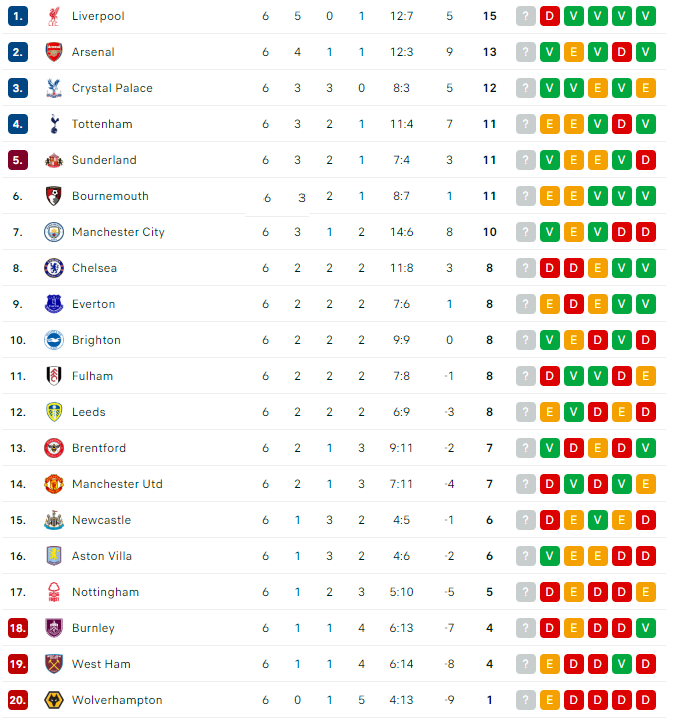Open the Manchester Utd team link
Image resolution: width=677 pixels, height=724 pixels.
point(117,484)
